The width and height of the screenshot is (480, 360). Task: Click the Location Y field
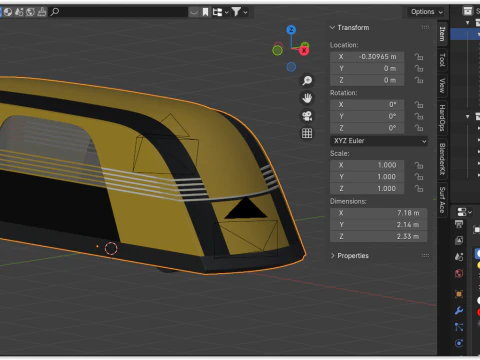coord(367,68)
